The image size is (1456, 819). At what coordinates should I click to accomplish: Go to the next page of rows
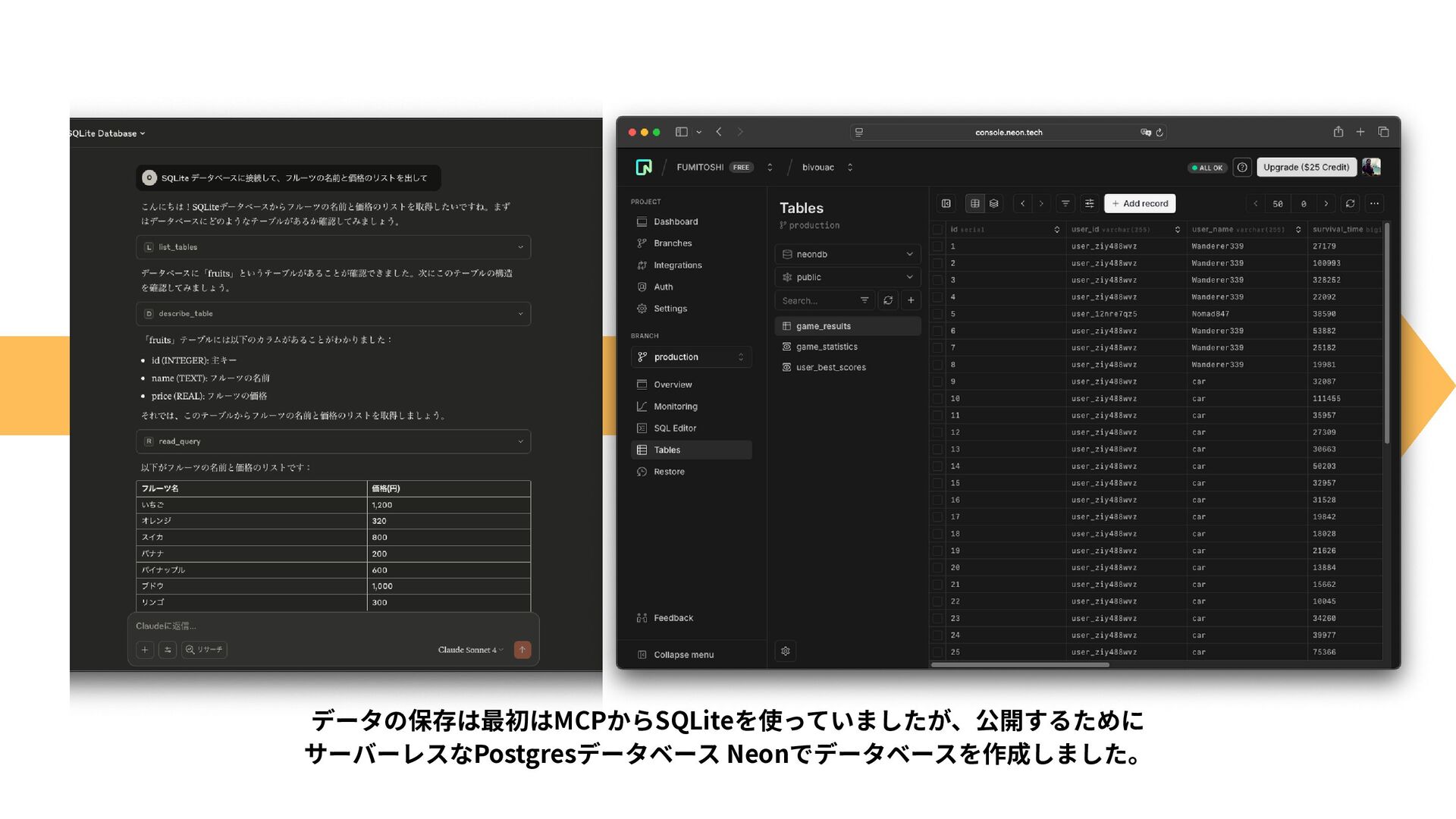tap(1326, 204)
